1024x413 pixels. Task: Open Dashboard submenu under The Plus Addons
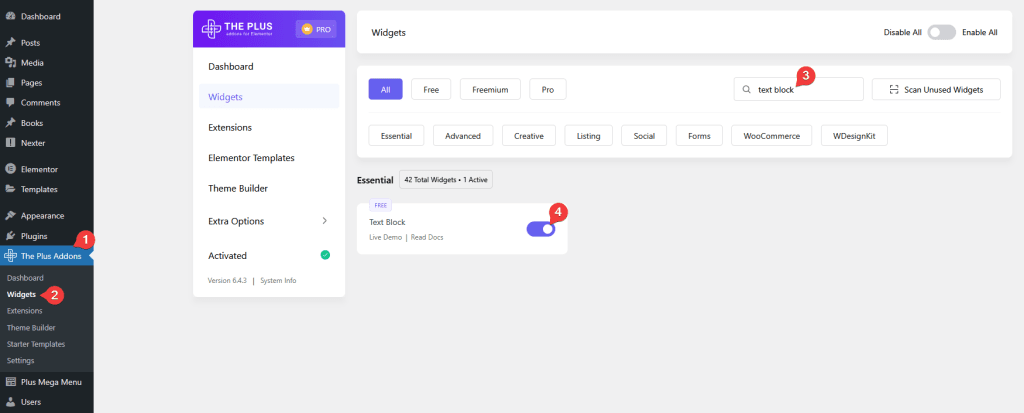click(25, 278)
